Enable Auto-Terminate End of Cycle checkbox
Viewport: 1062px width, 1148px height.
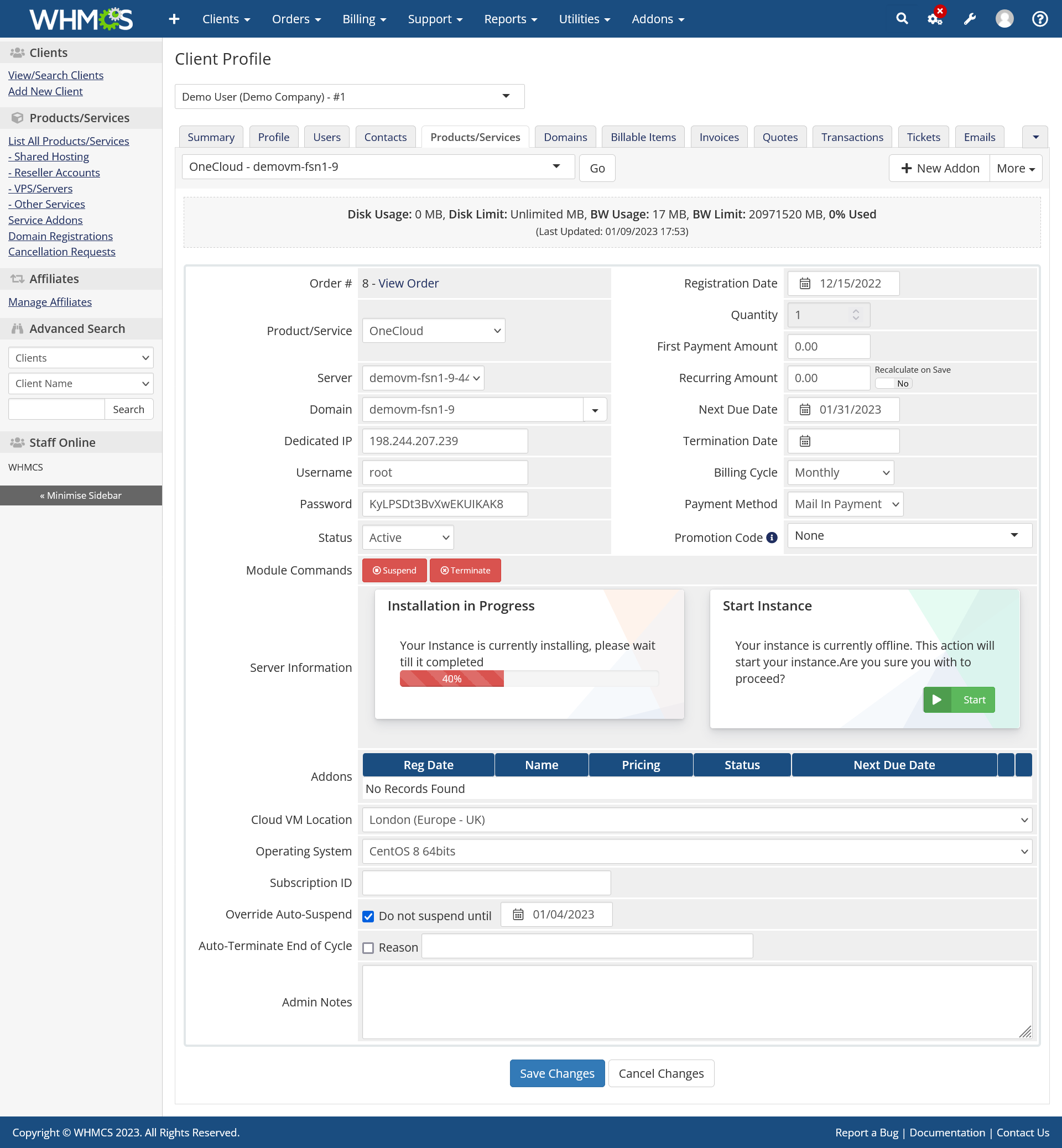(x=368, y=947)
